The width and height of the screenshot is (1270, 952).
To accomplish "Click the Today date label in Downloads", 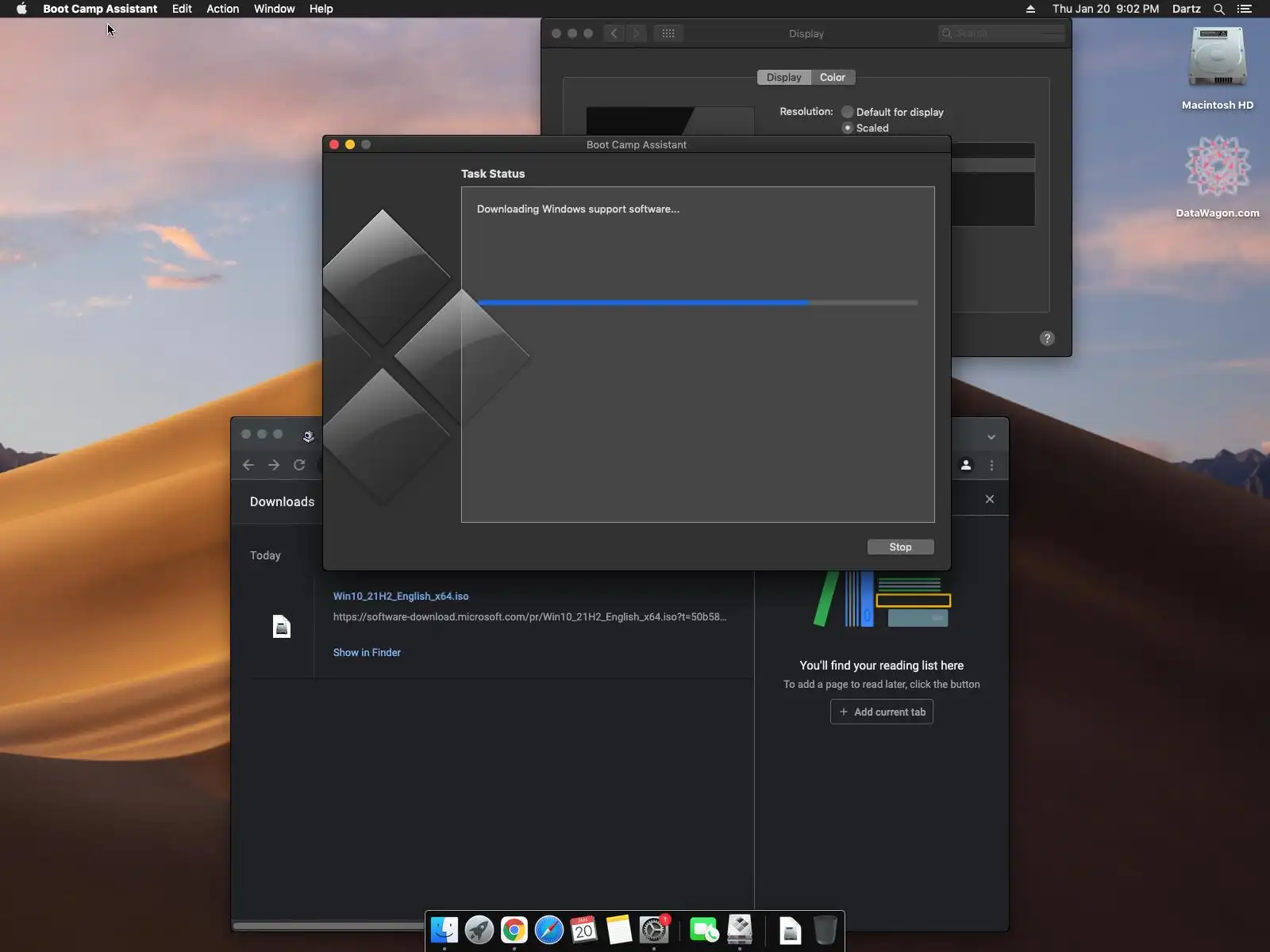I will pyautogui.click(x=265, y=555).
